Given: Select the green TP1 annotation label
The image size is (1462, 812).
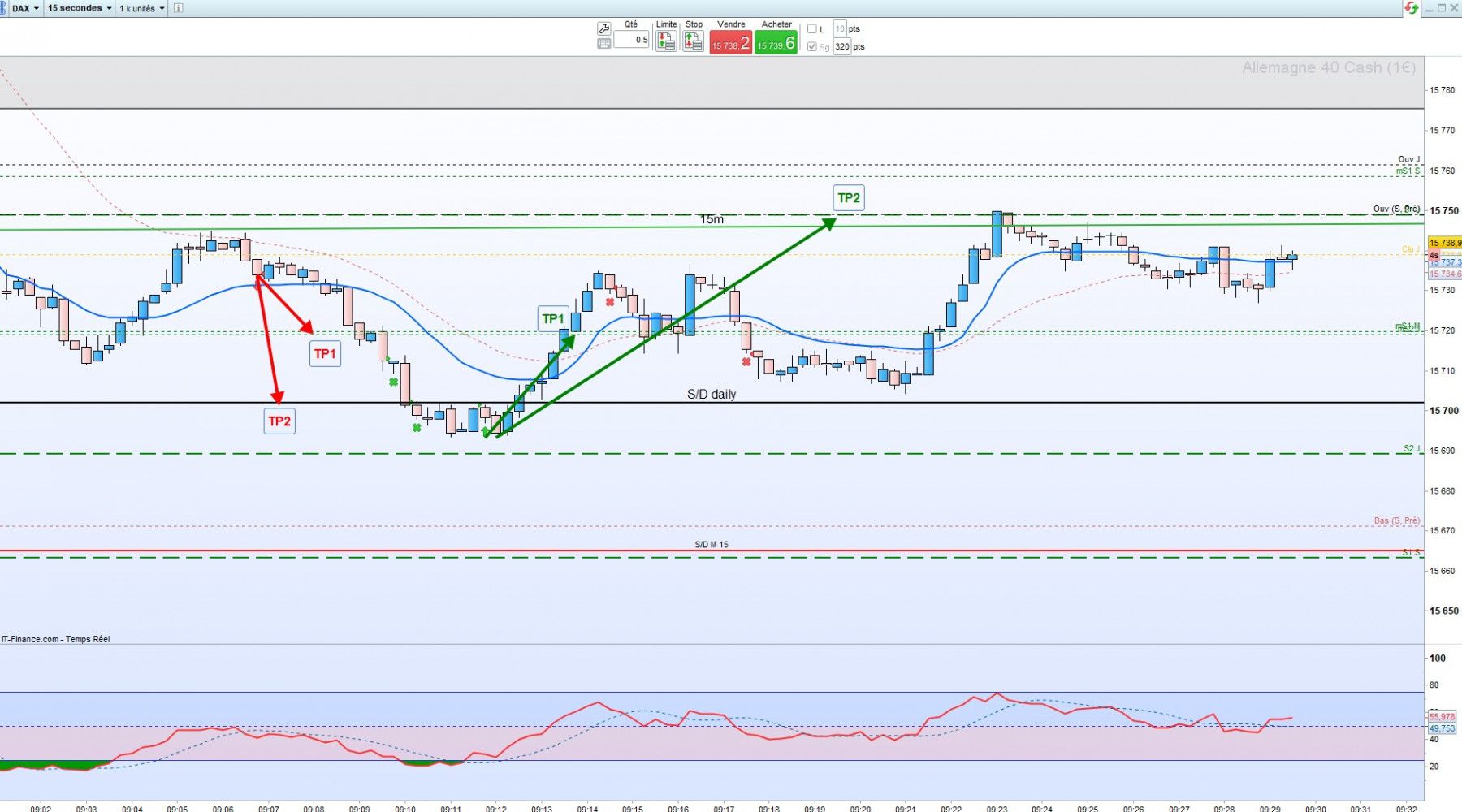Looking at the screenshot, I should click(x=553, y=319).
